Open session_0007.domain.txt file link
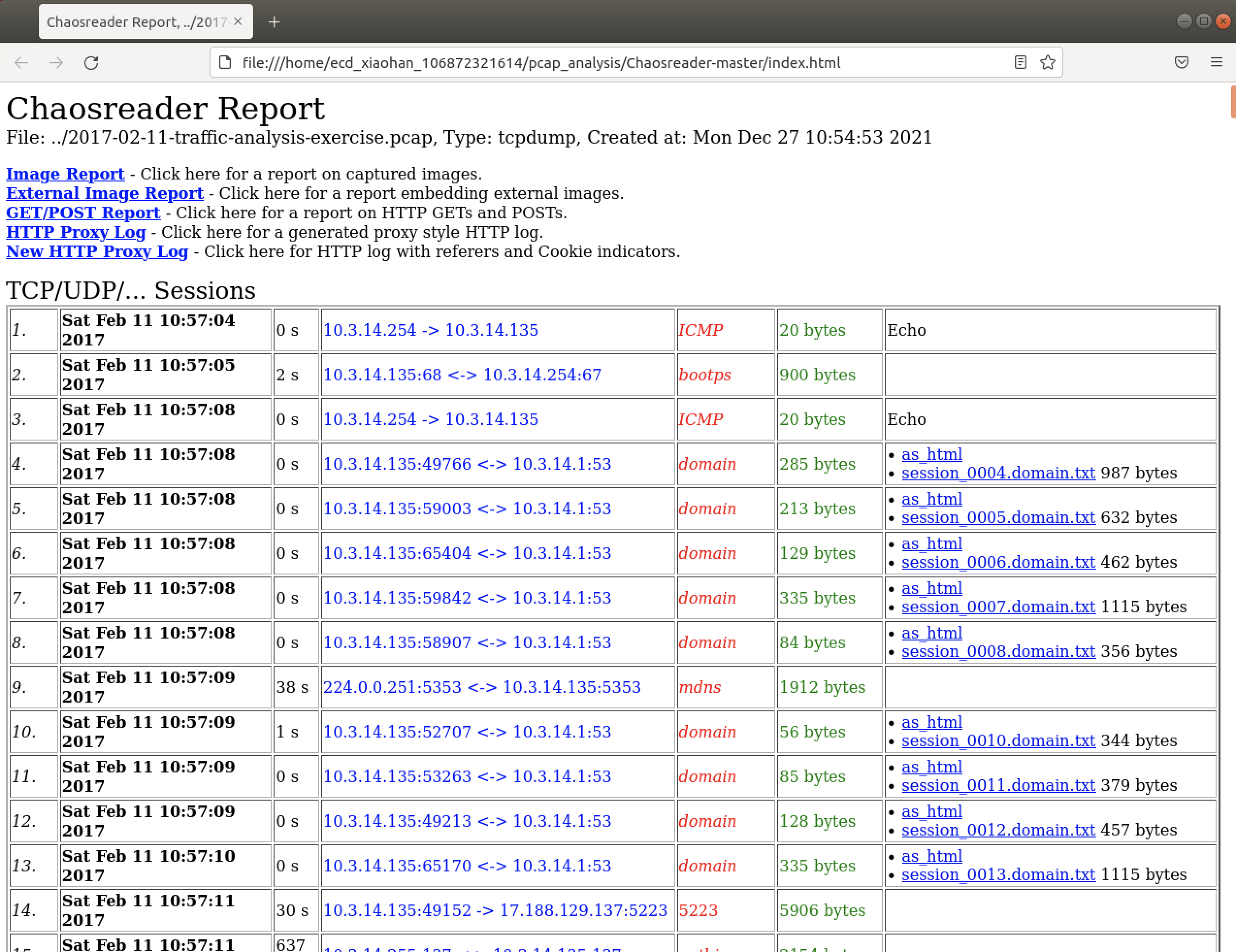This screenshot has width=1236, height=952. tap(998, 607)
